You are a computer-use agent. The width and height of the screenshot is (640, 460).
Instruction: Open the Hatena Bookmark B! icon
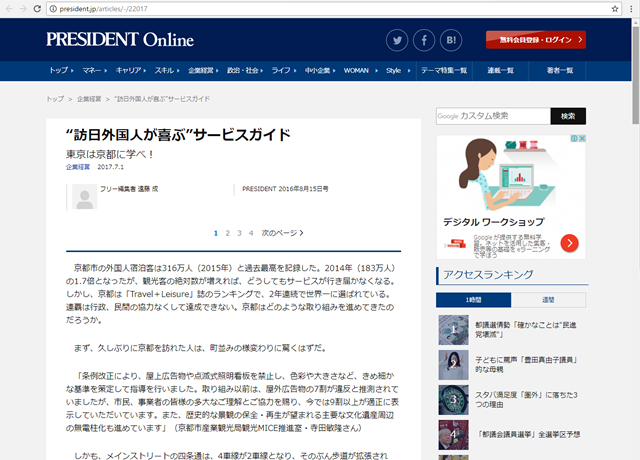(451, 40)
